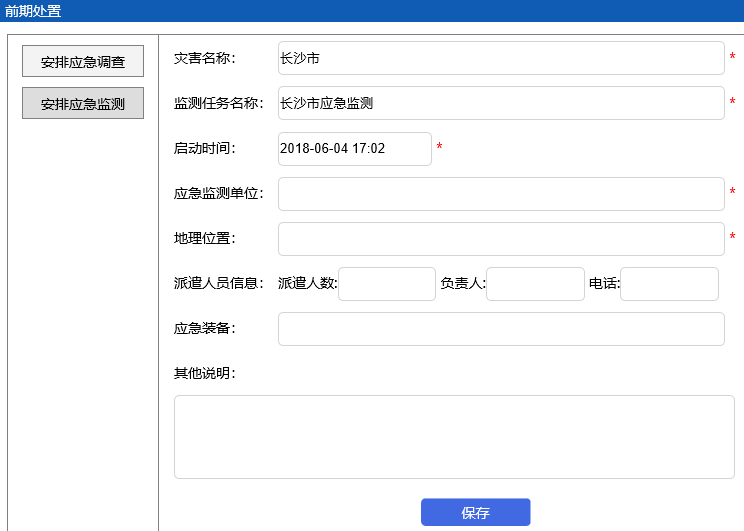Open the 启动时间 date-time field
The image size is (744, 531).
coord(354,148)
